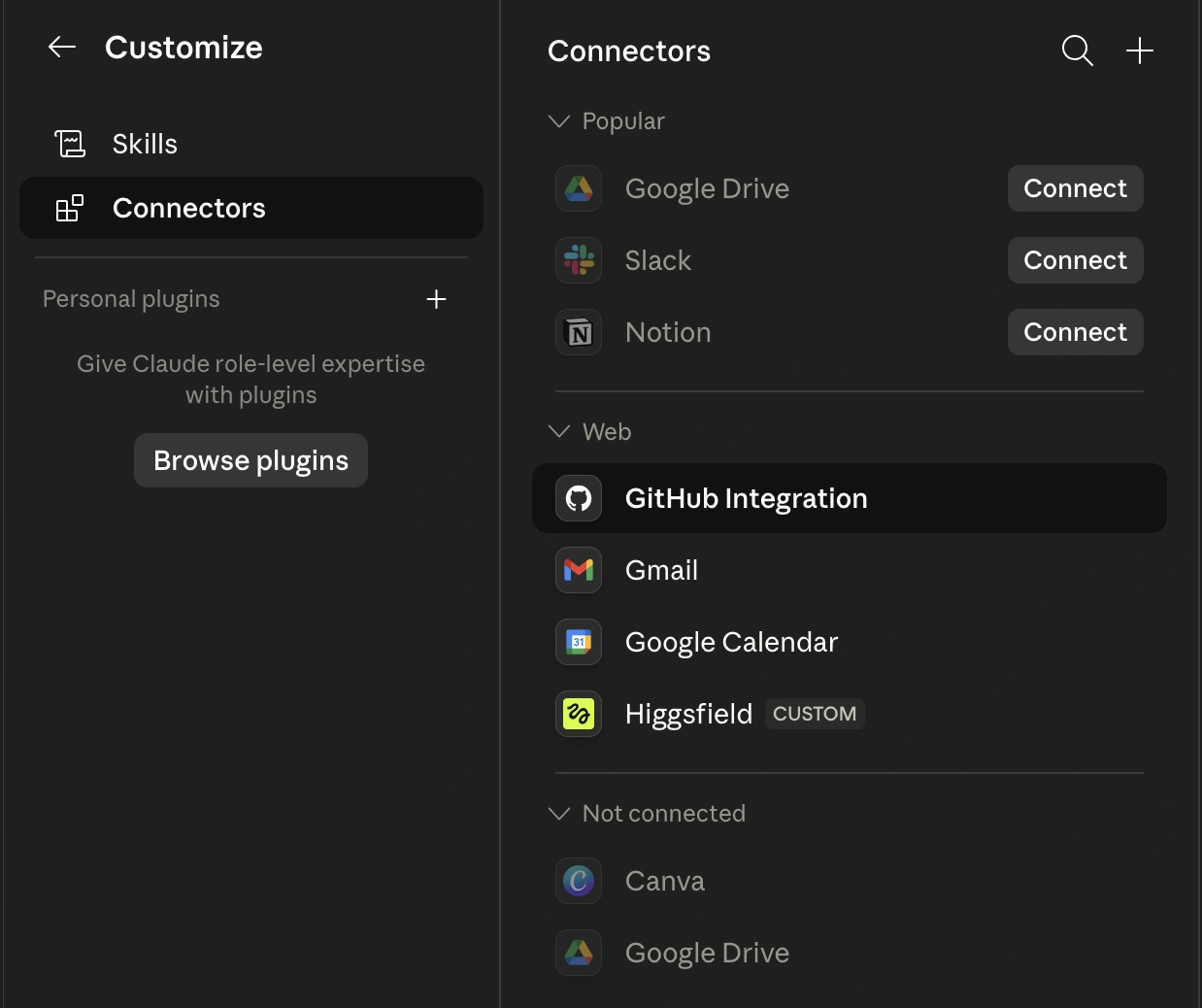Click the Slack logo icon
Screen dimensions: 1202x1008
point(579,260)
